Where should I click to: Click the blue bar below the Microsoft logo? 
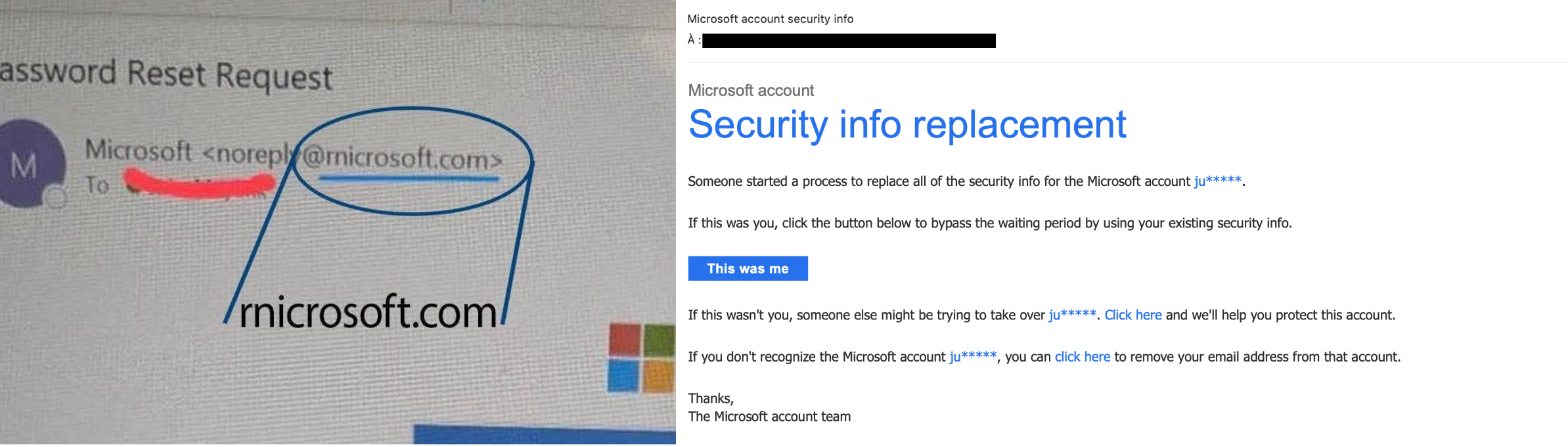tap(544, 435)
